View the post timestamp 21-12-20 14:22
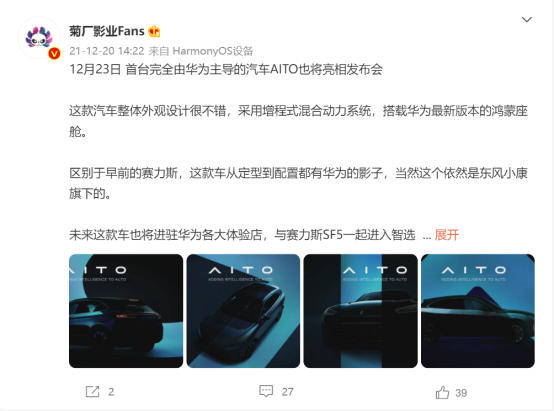The width and height of the screenshot is (554, 411). click(x=107, y=51)
